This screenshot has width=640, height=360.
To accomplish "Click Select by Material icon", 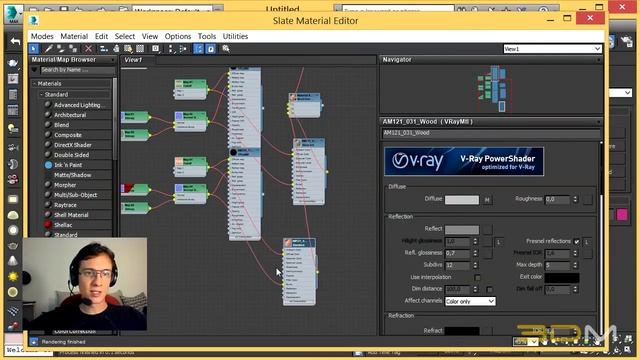I will 226,49.
